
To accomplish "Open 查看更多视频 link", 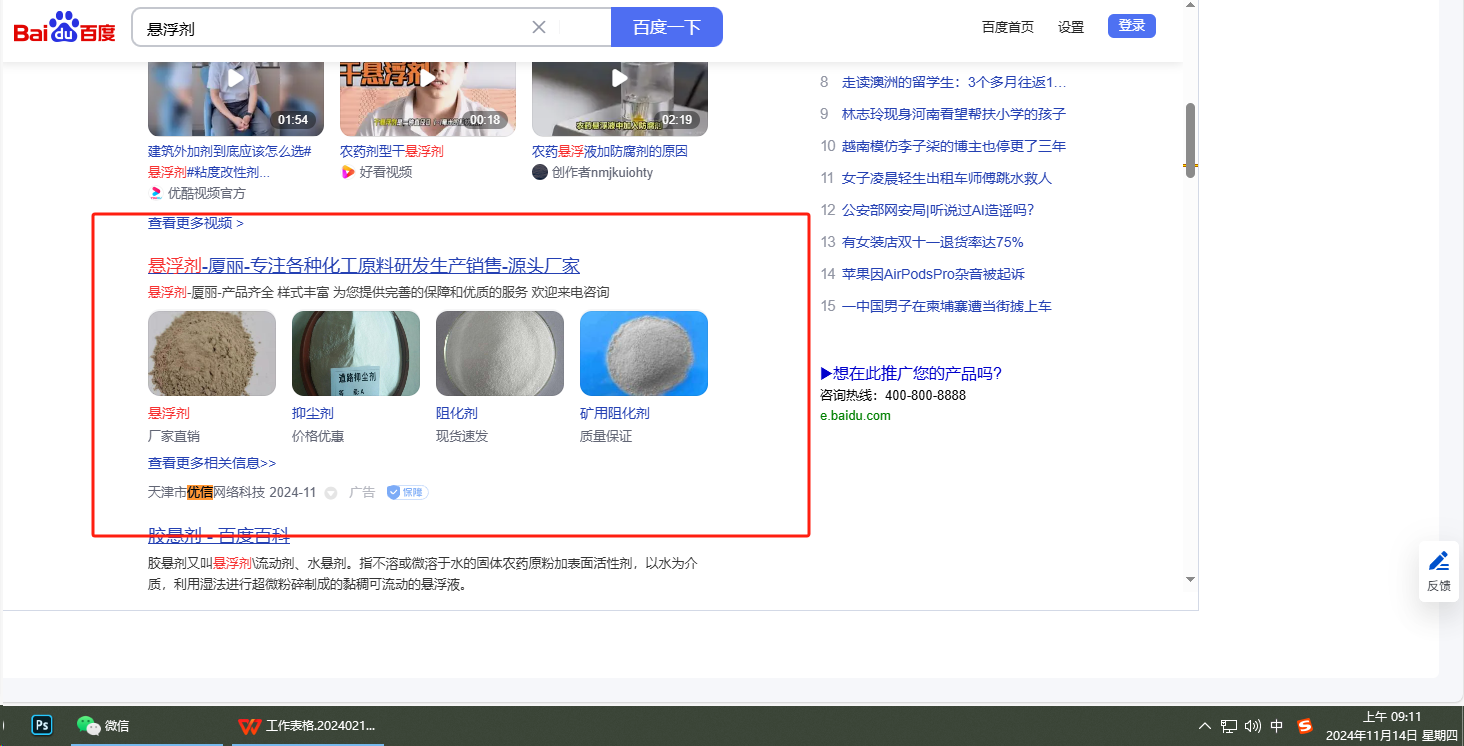I will pyautogui.click(x=196, y=223).
